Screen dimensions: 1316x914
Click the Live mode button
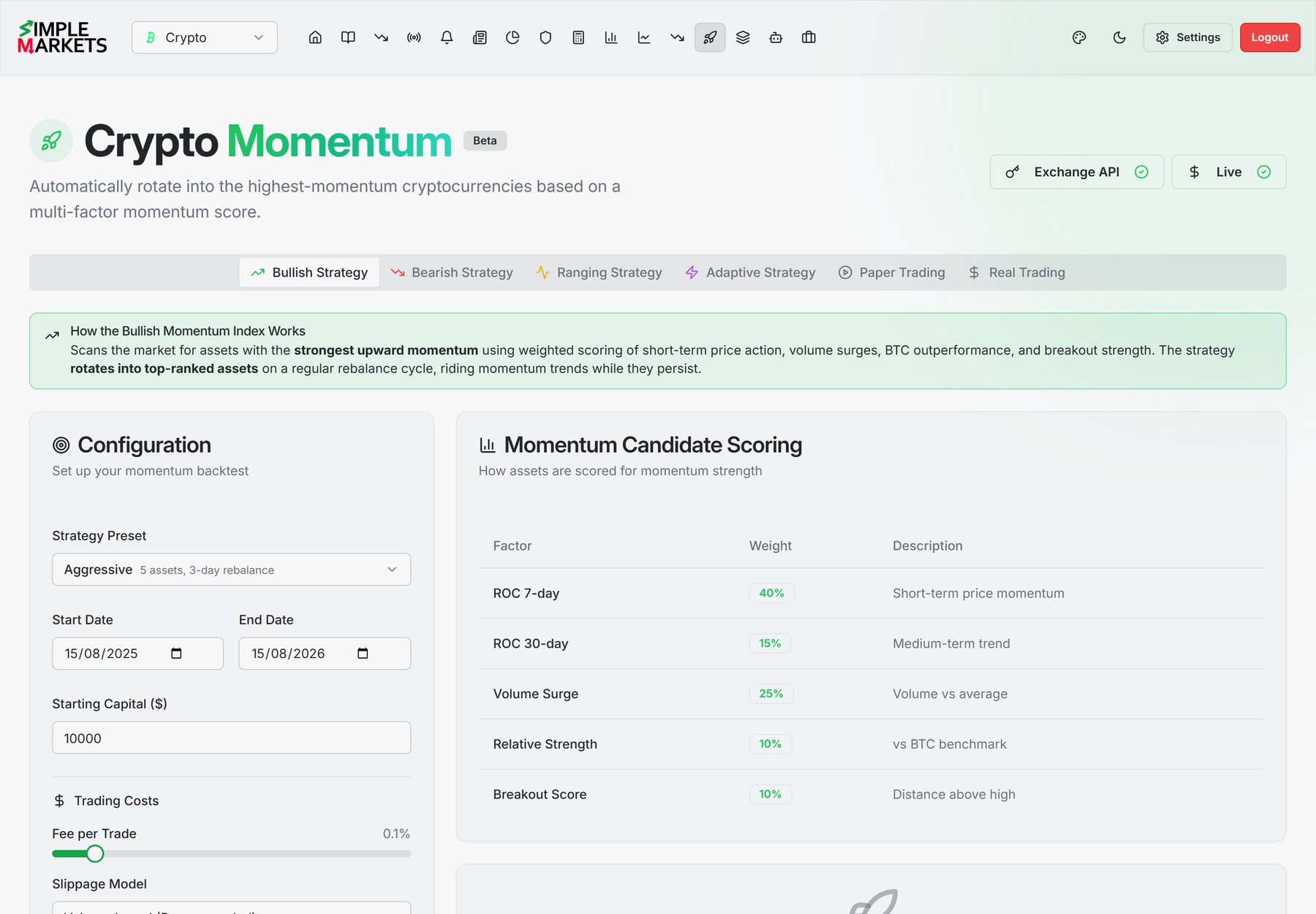pos(1229,172)
